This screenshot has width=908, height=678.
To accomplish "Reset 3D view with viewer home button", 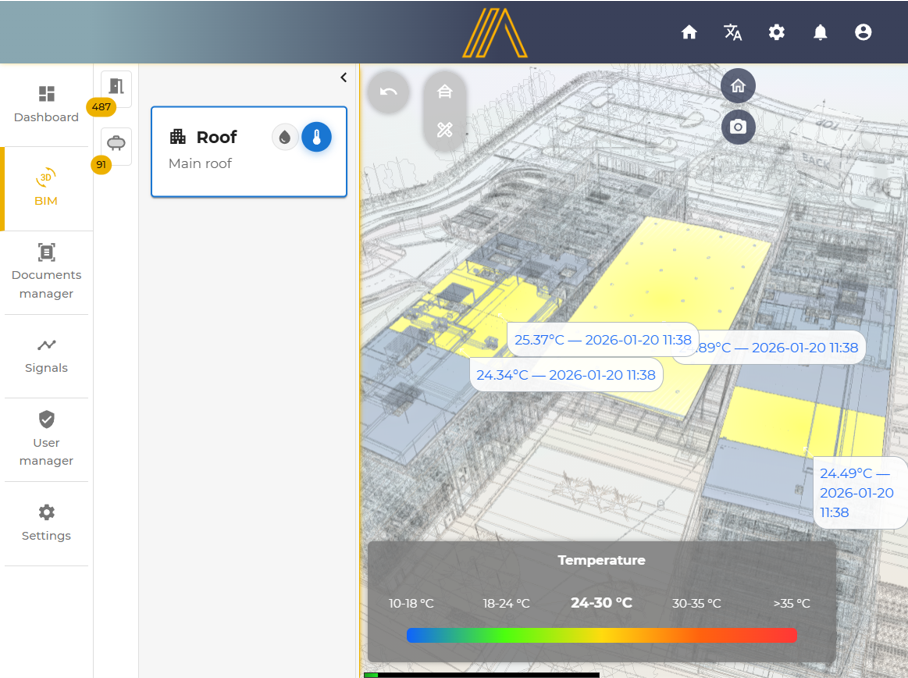I will pyautogui.click(x=738, y=86).
